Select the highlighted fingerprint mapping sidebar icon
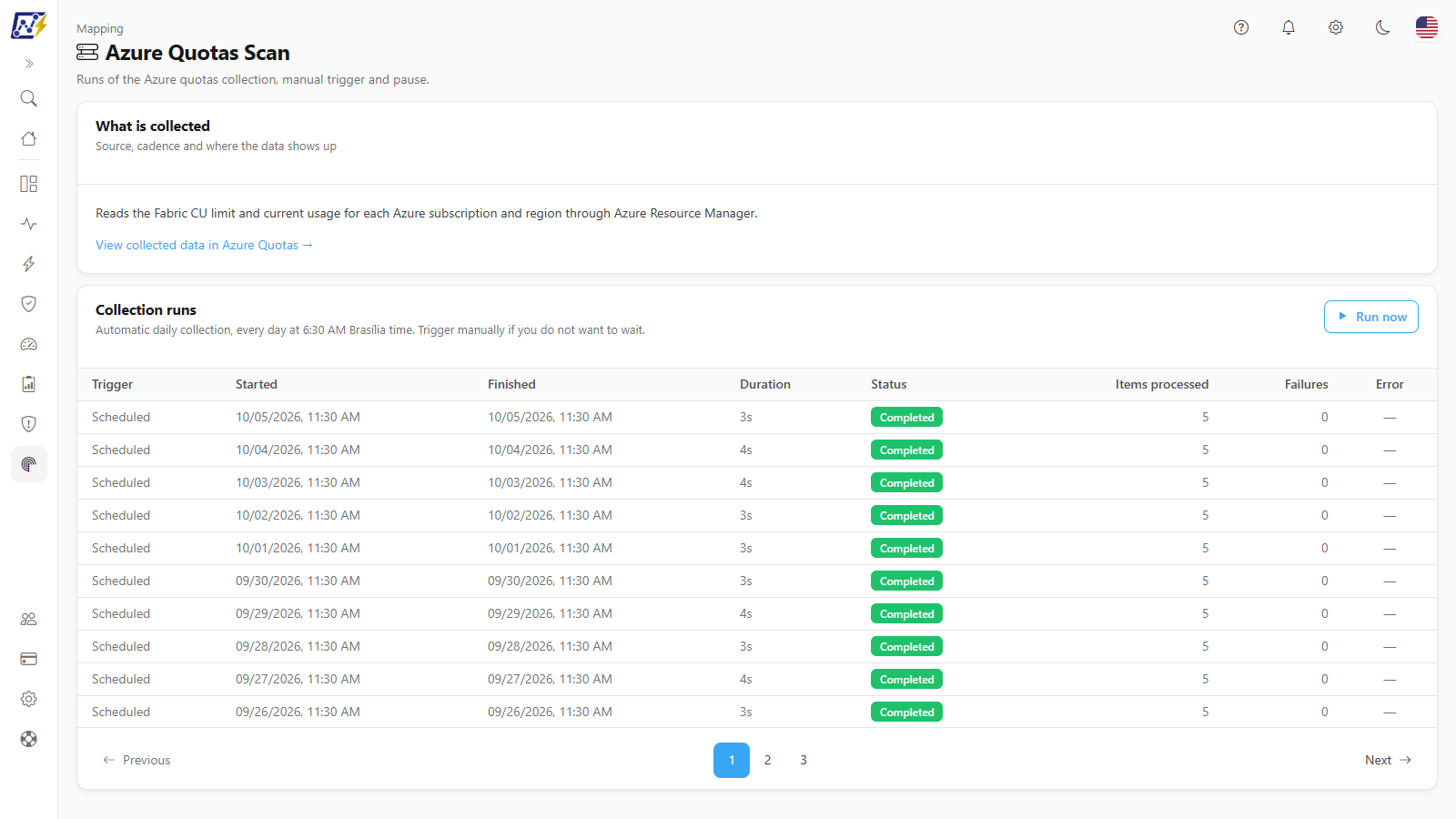The width and height of the screenshot is (1456, 819). click(x=29, y=464)
